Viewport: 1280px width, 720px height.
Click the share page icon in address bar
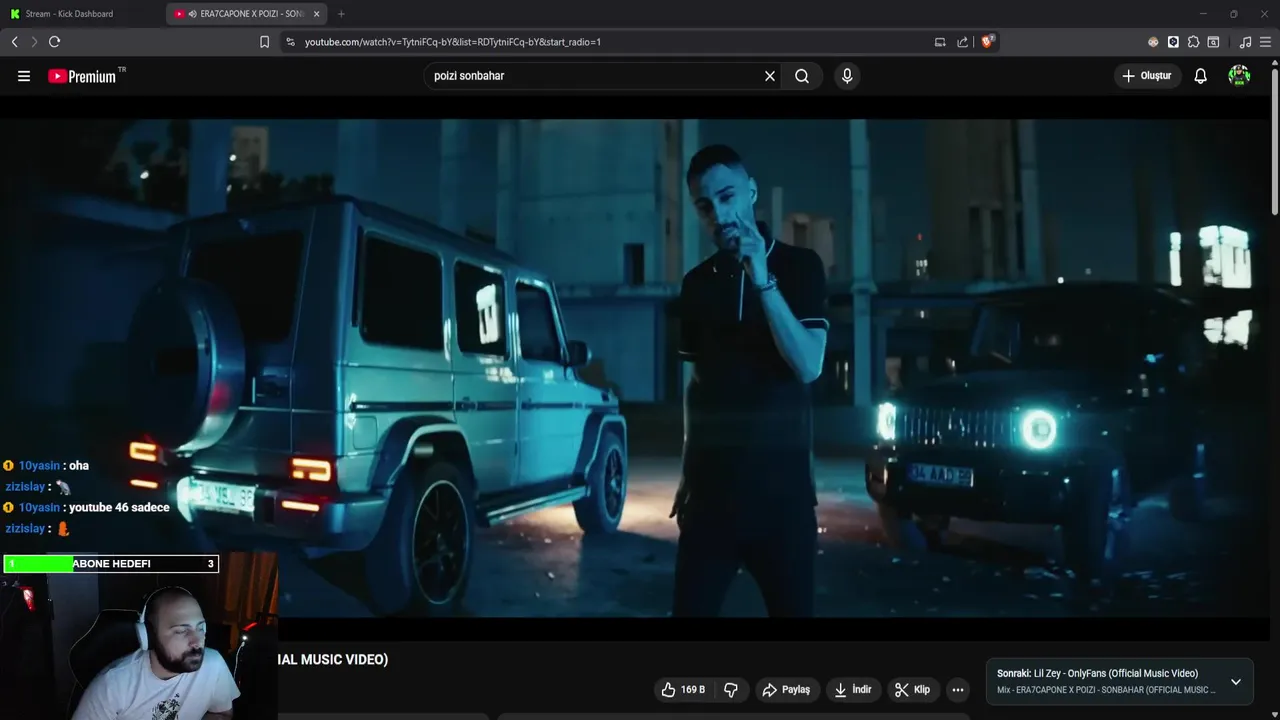click(962, 42)
